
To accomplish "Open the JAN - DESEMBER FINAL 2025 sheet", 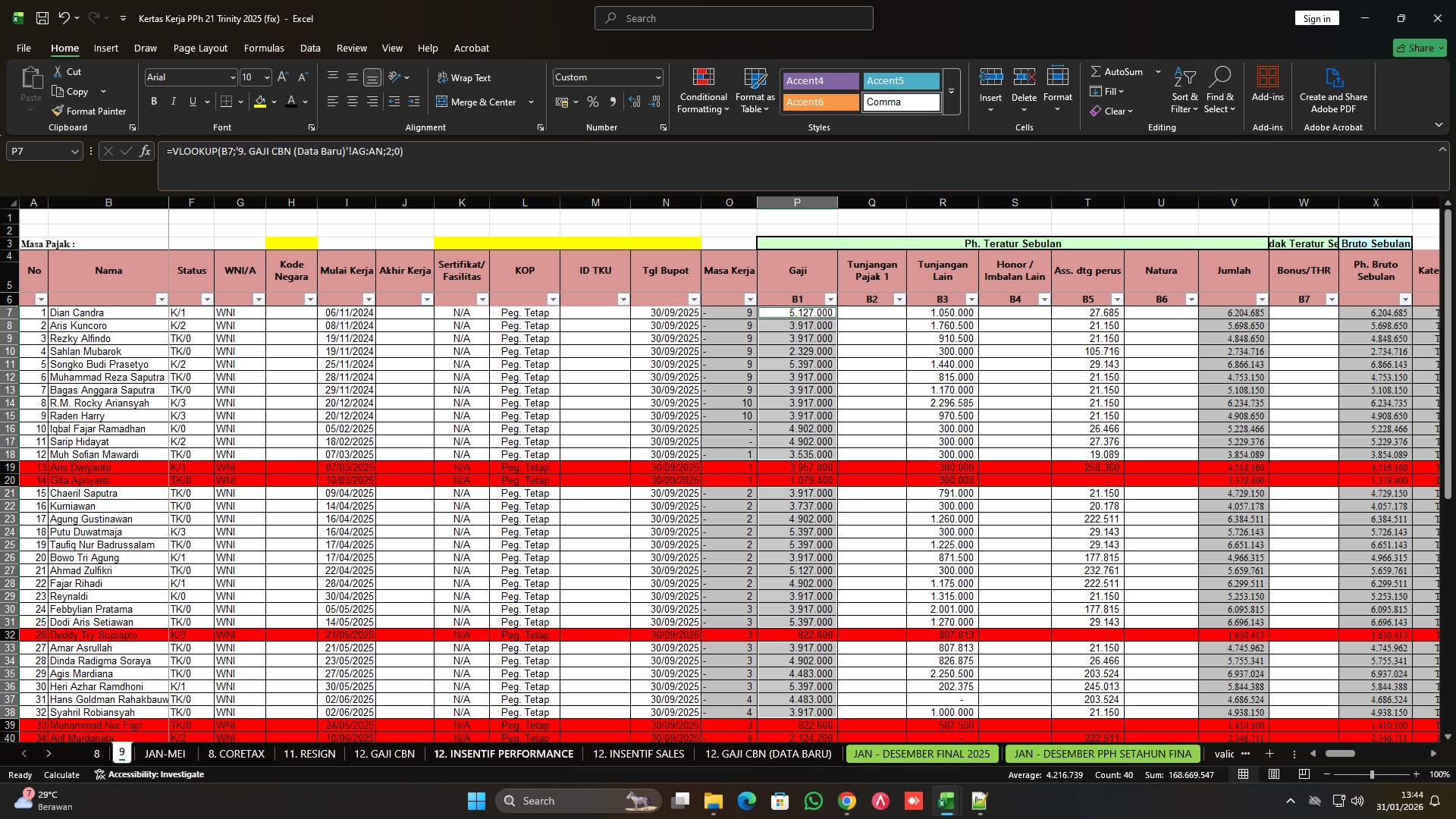I will [x=921, y=754].
